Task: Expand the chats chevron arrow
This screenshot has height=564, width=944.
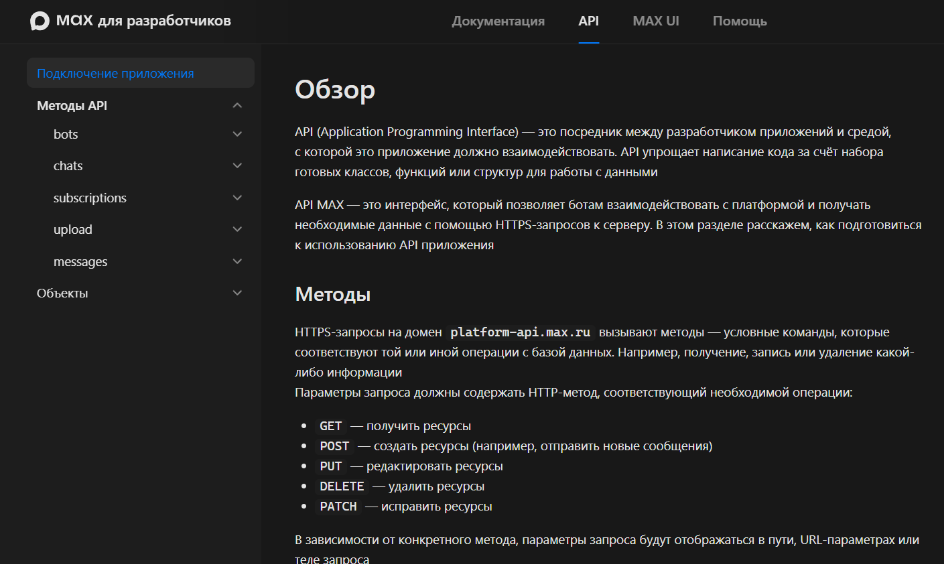Action: click(237, 166)
